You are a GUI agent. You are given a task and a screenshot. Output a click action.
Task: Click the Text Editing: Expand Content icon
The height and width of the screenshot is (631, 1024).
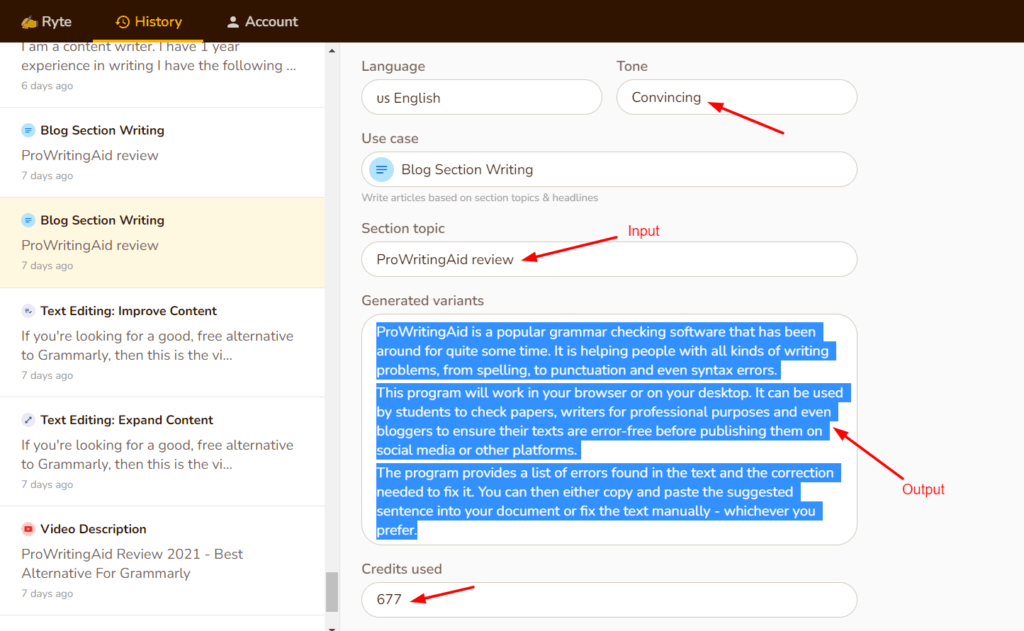tap(29, 419)
